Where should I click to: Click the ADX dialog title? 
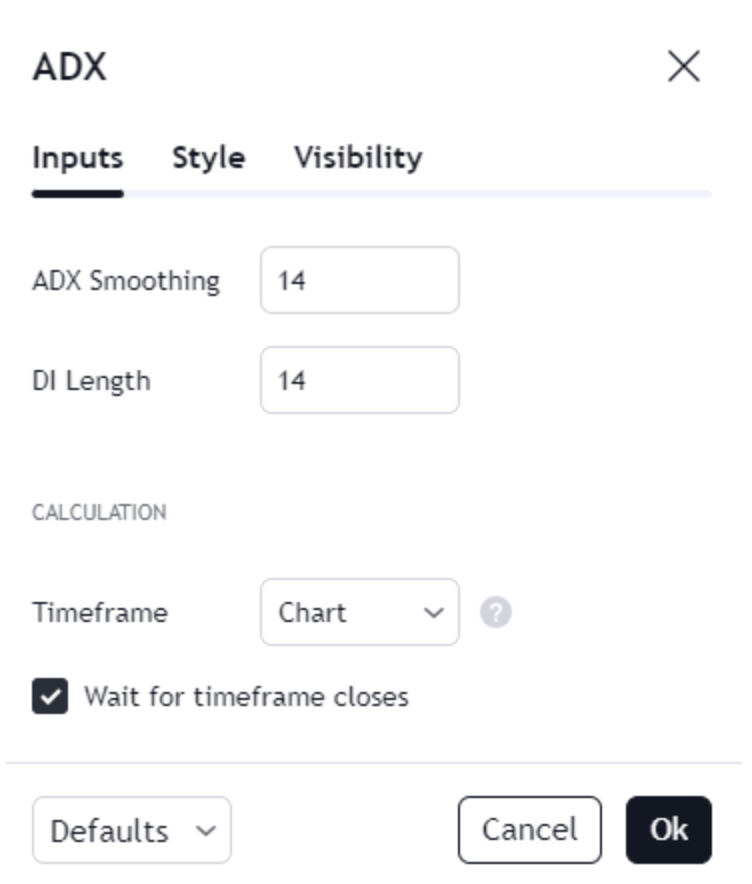tap(69, 68)
